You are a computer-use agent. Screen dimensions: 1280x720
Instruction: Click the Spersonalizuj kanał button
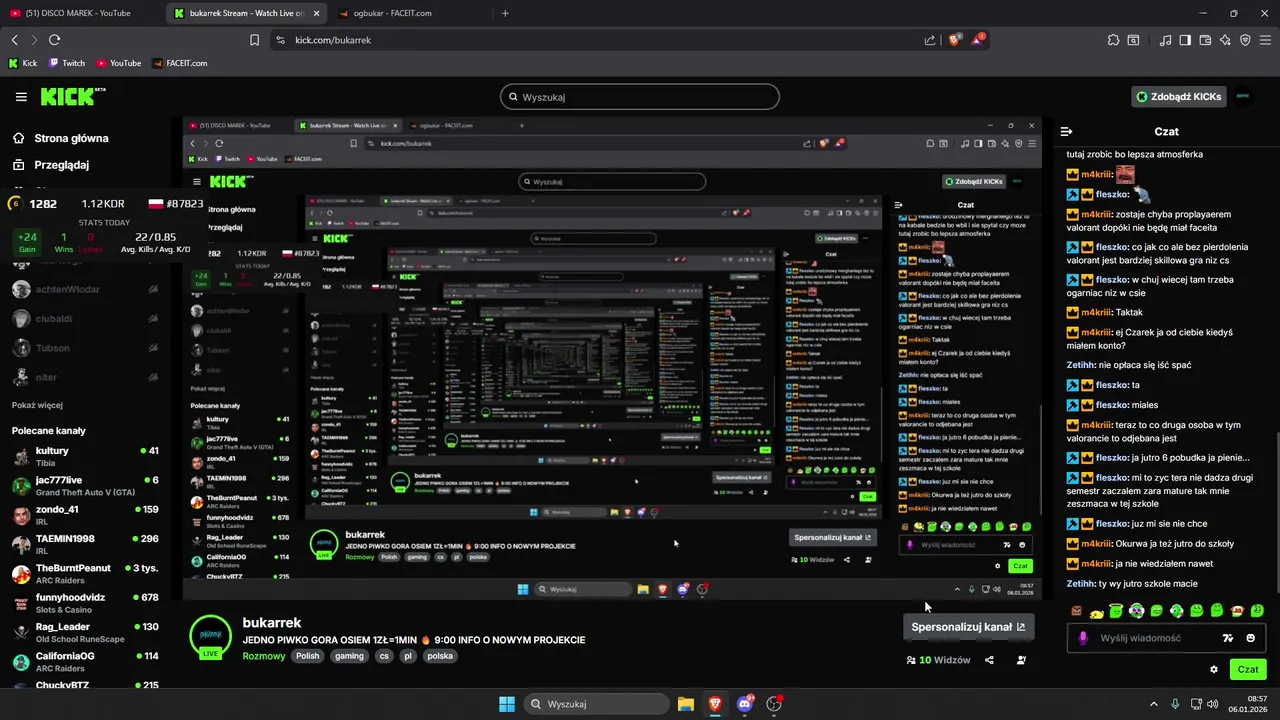pos(968,627)
